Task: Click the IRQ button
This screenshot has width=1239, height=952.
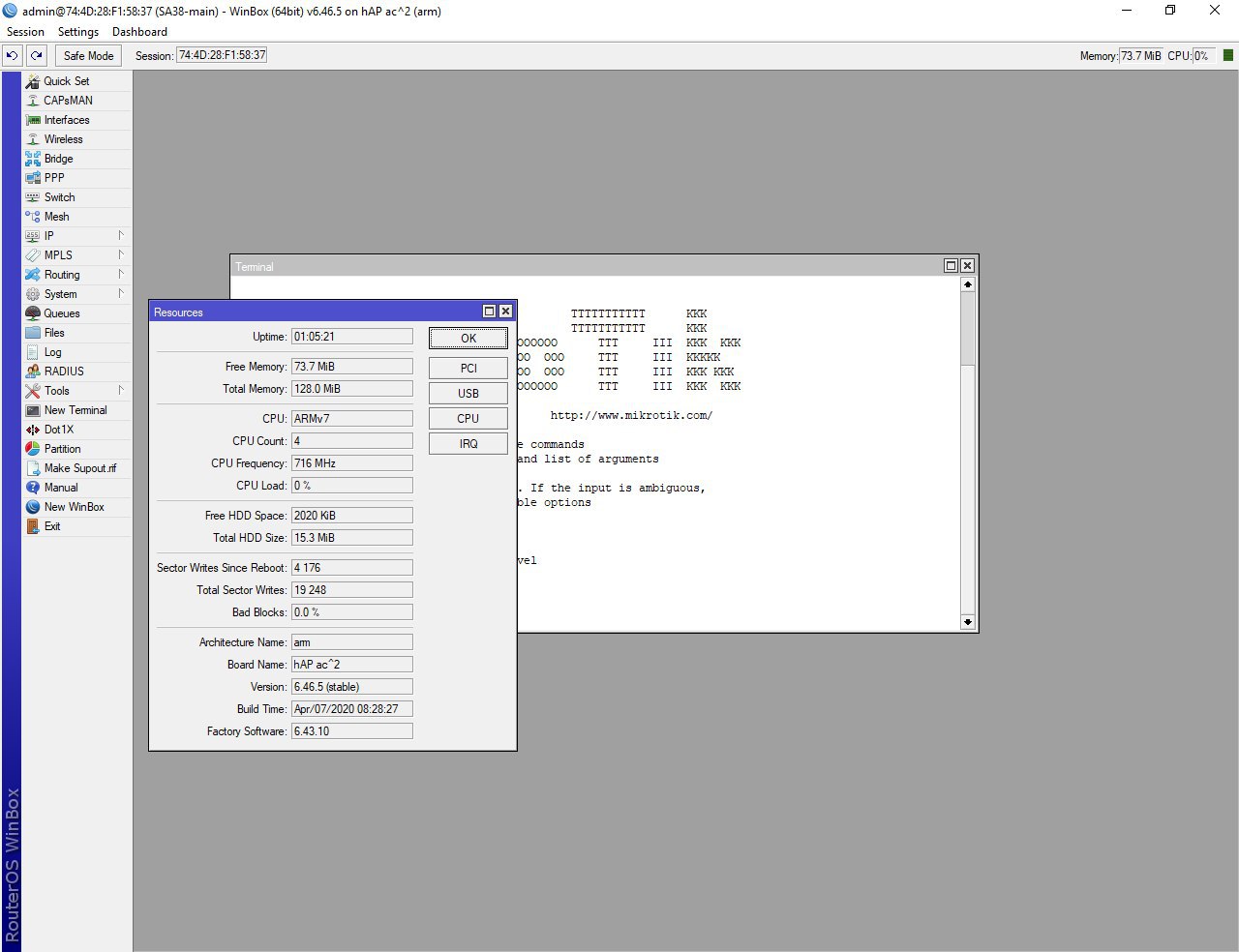Action: click(468, 444)
